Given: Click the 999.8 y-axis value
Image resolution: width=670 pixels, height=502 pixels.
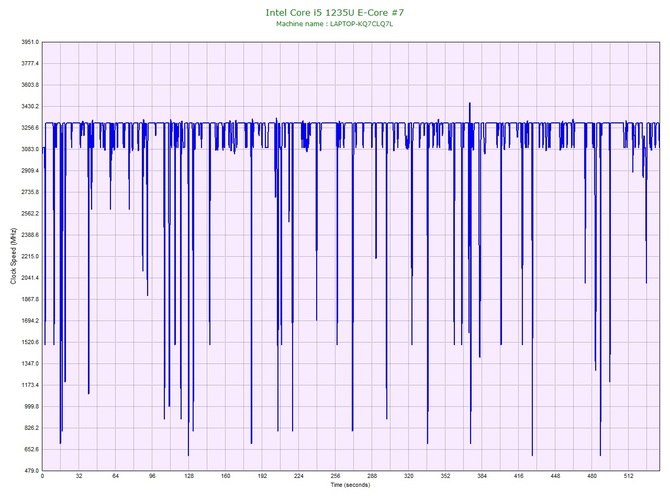Looking at the screenshot, I should tap(31, 406).
